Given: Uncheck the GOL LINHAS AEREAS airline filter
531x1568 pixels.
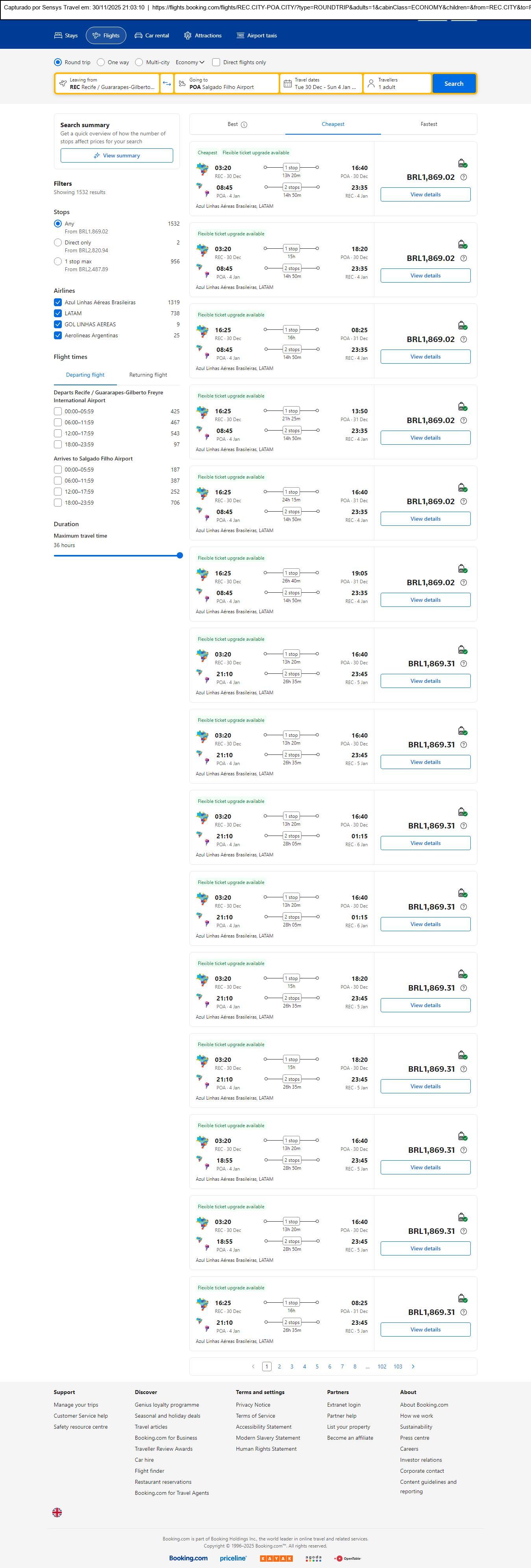Looking at the screenshot, I should 58,324.
